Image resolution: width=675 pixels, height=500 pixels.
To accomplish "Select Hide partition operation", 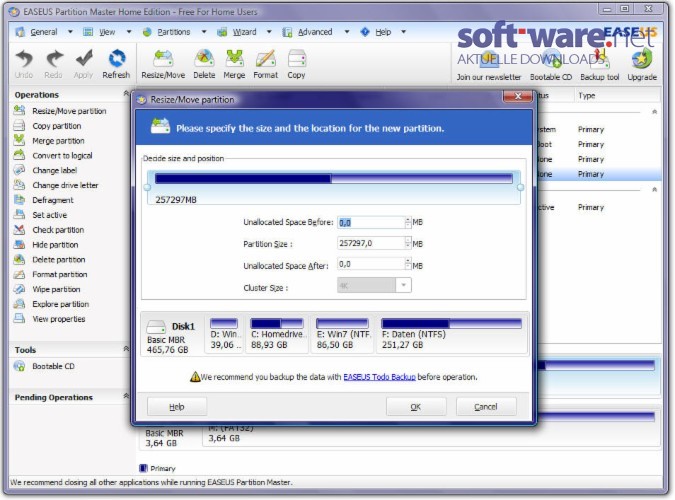I will click(x=46, y=245).
